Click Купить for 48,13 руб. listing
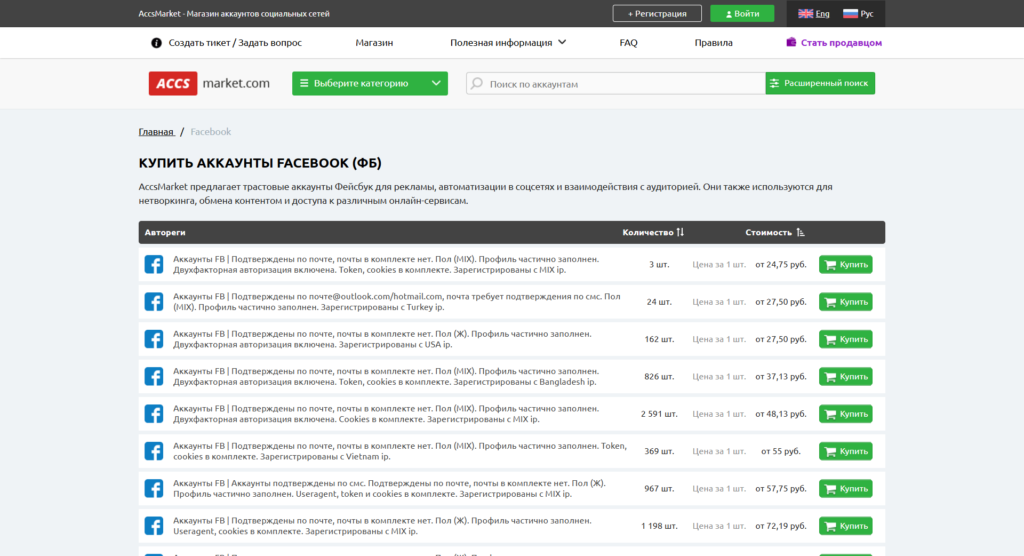This screenshot has height=556, width=1024. pyautogui.click(x=846, y=414)
